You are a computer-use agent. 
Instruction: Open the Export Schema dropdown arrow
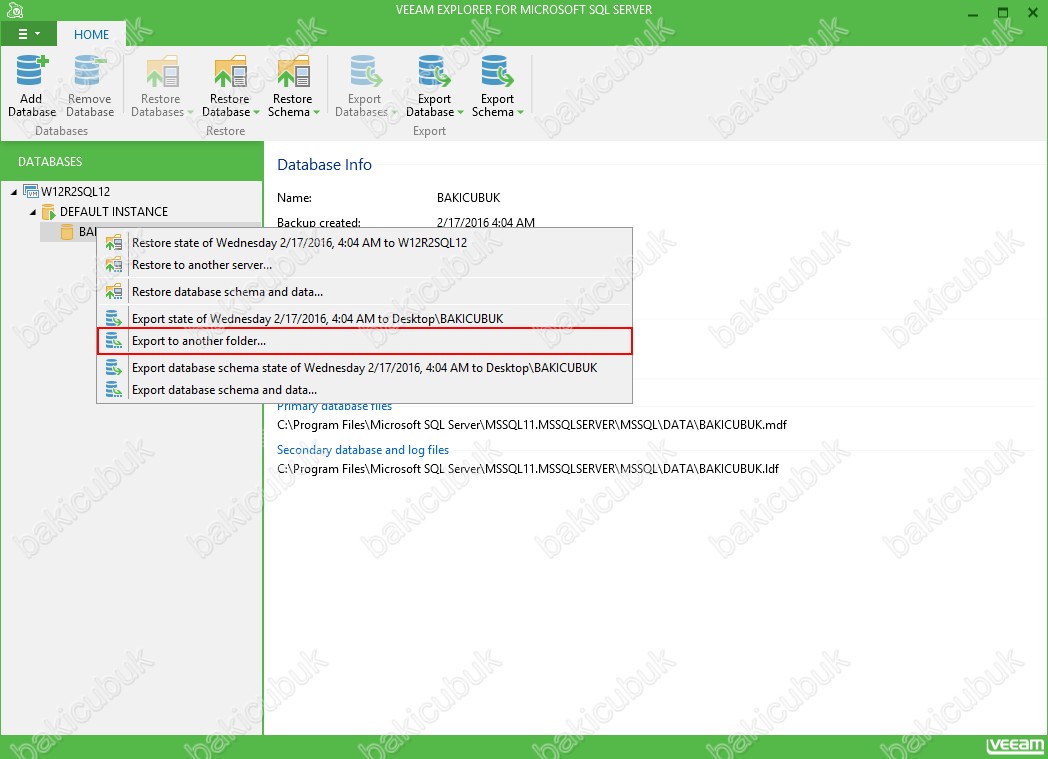click(x=520, y=112)
